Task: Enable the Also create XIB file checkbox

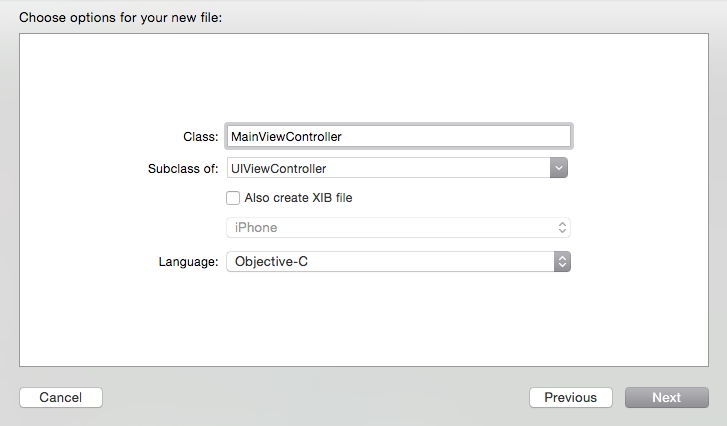Action: click(x=234, y=198)
